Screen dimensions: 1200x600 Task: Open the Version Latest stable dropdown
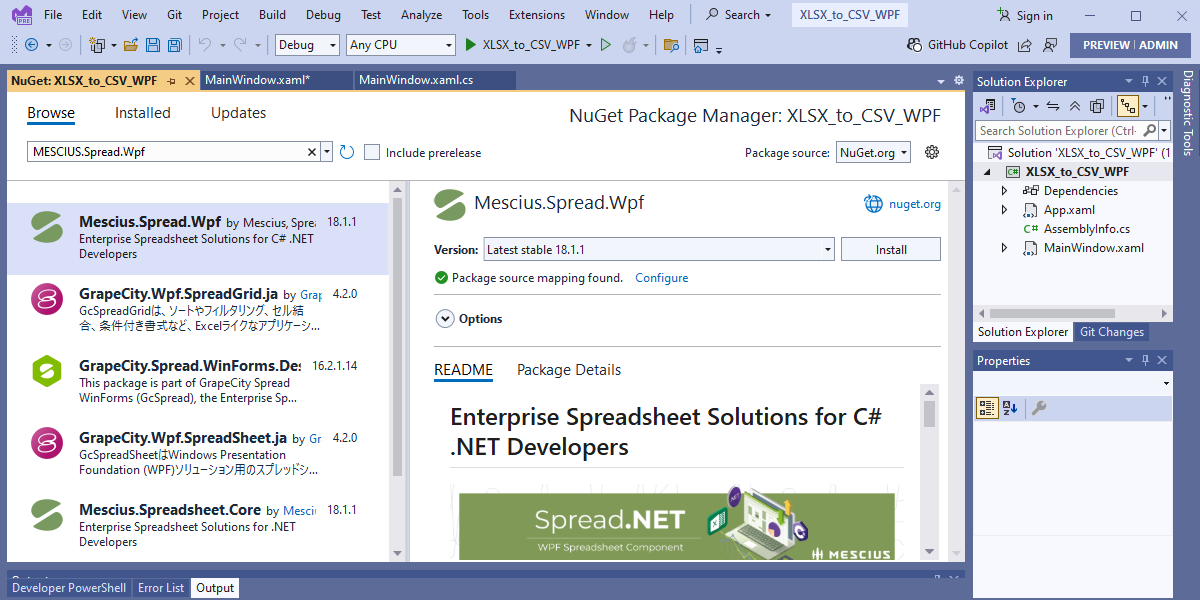click(x=659, y=249)
